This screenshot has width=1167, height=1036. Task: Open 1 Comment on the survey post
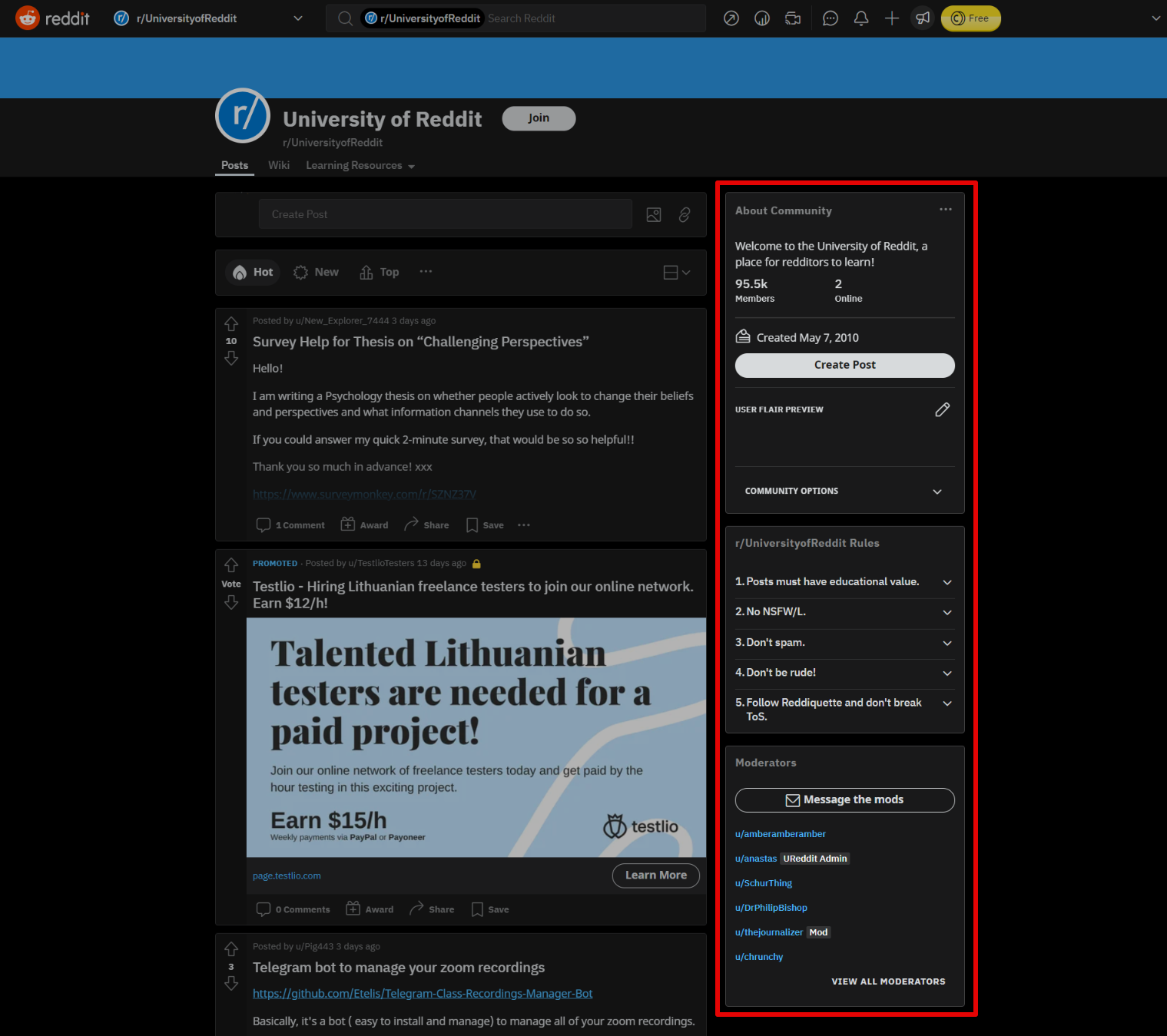290,525
